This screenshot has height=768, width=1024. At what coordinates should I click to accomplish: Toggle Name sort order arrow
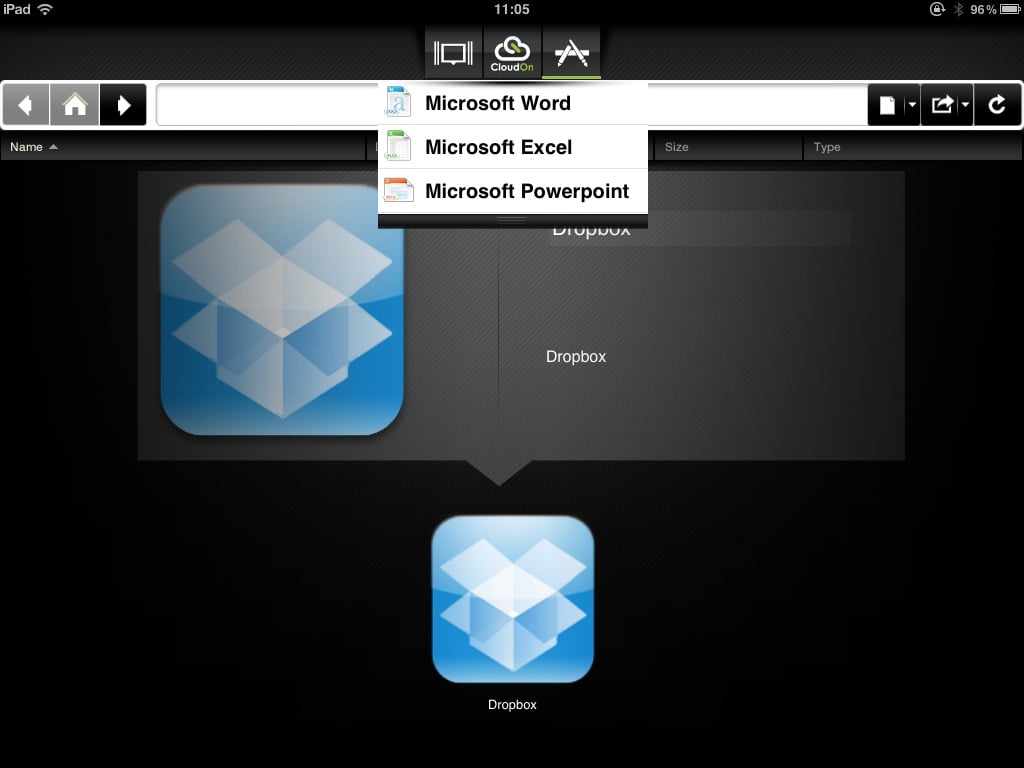pyautogui.click(x=54, y=147)
